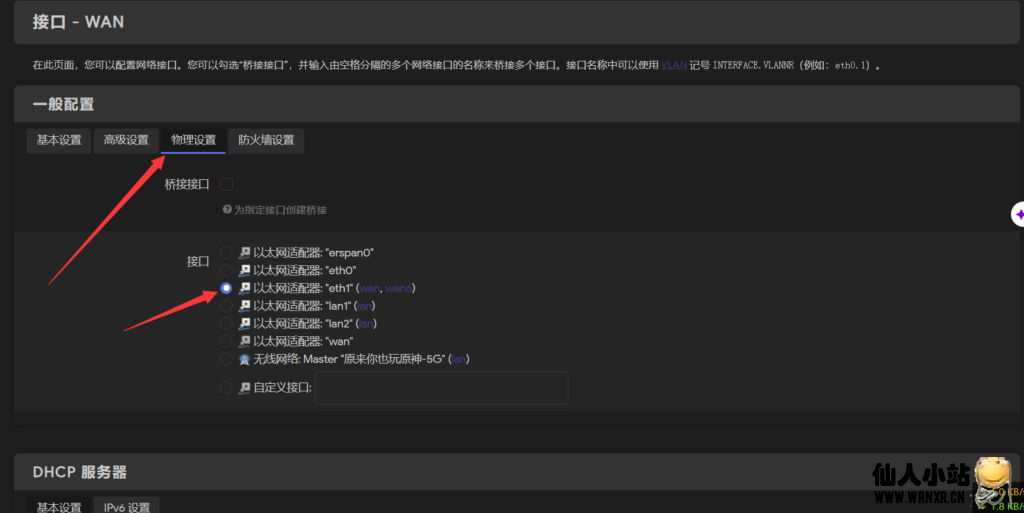
Task: Choose the lan1 adapter radio button
Action: [226, 305]
